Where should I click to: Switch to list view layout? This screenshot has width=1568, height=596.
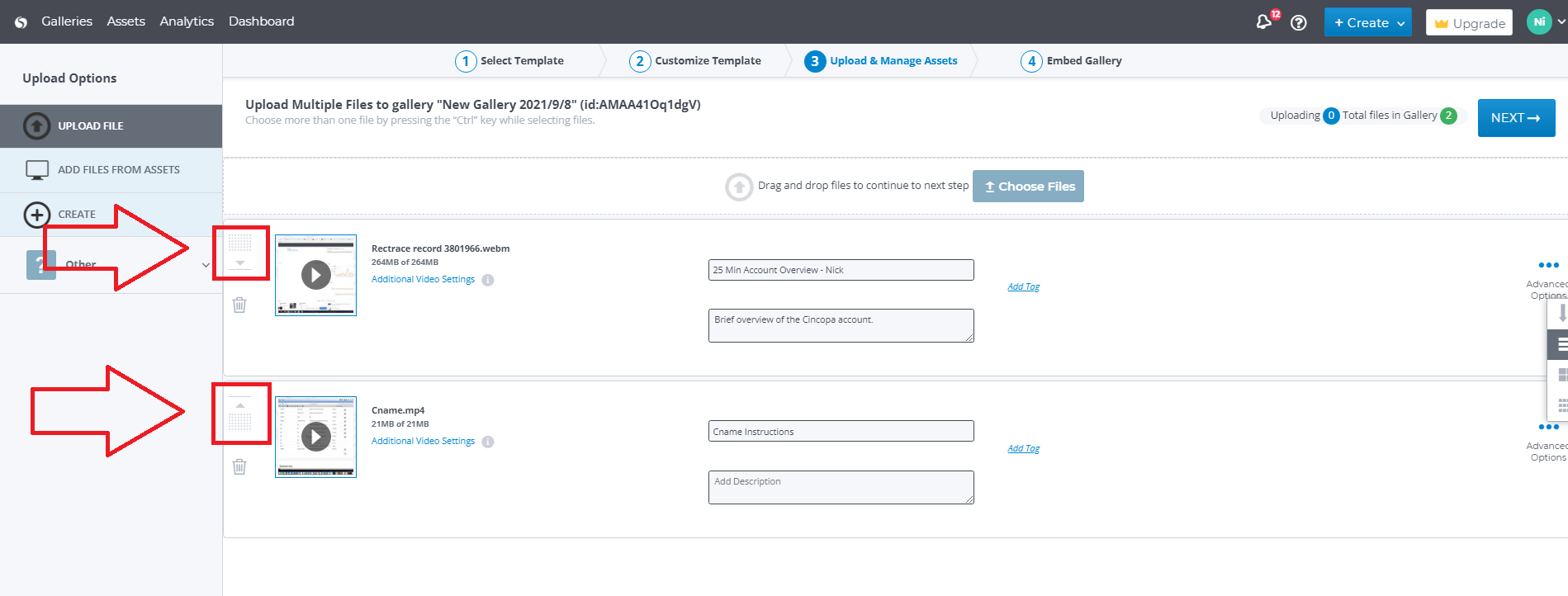(x=1561, y=344)
